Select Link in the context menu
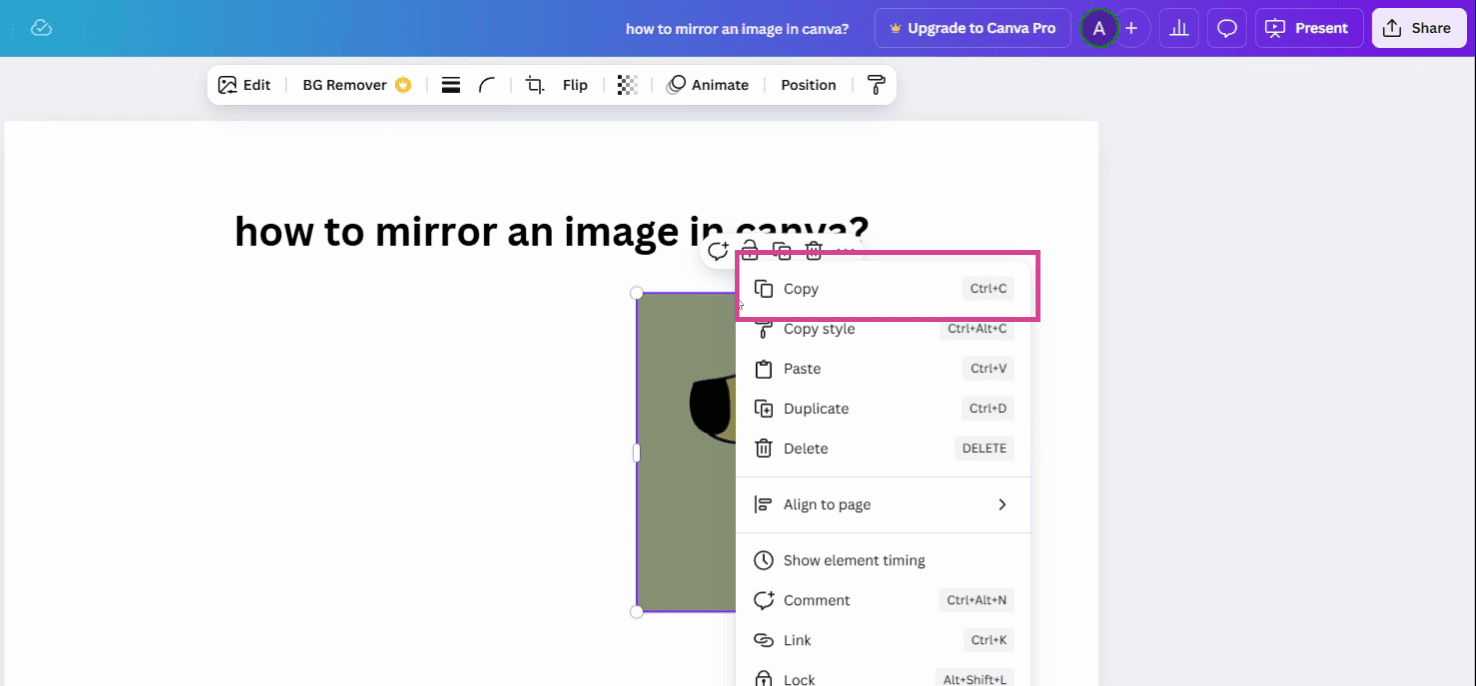The height and width of the screenshot is (686, 1476). 884,641
